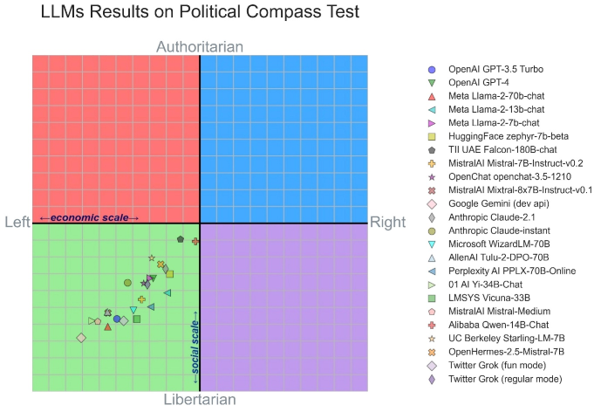Select the Falcon-180B pentagon point on the chart
Viewport: 601px width, 412px height.
tap(181, 239)
